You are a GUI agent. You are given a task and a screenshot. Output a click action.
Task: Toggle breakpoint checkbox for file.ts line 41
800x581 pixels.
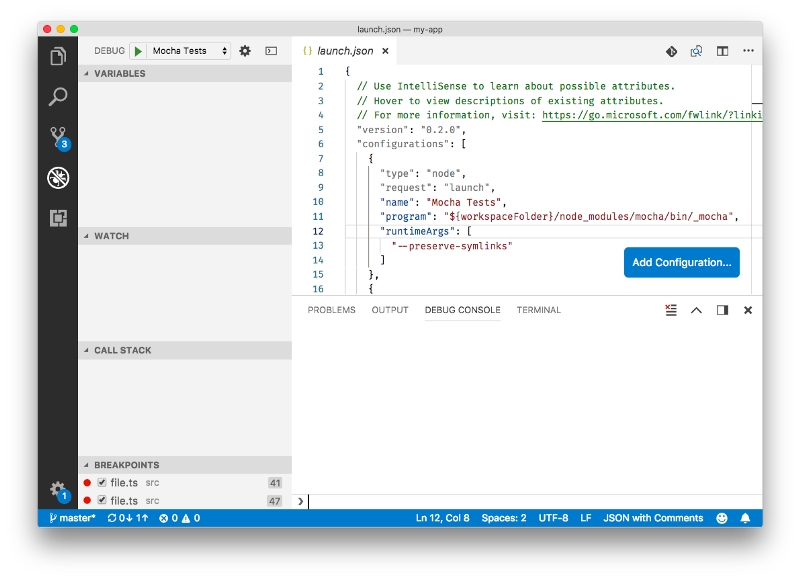[x=102, y=483]
